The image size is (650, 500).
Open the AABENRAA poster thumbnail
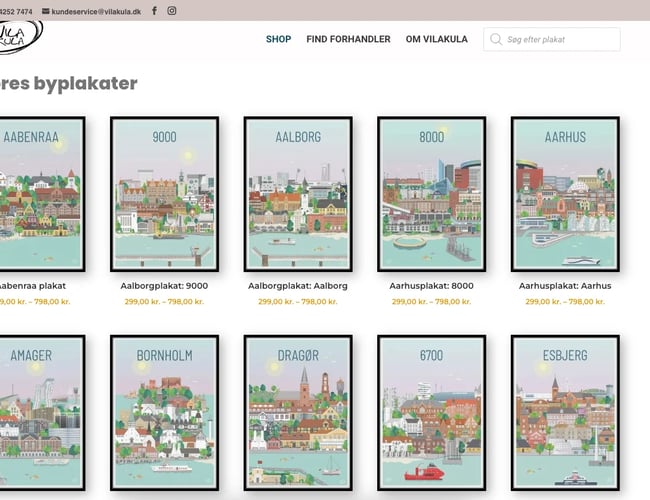tap(41, 194)
